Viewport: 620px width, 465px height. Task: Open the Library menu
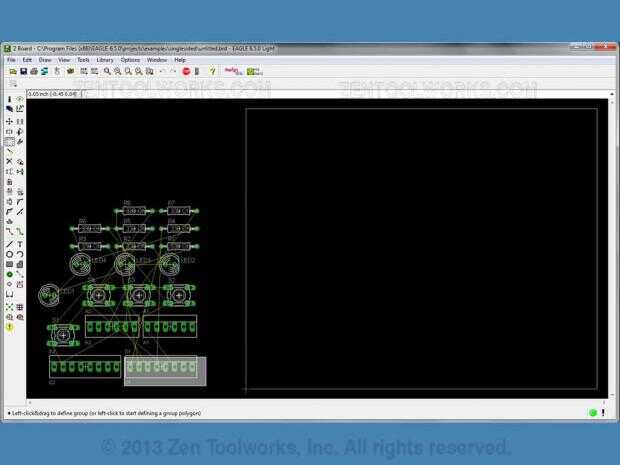click(105, 60)
